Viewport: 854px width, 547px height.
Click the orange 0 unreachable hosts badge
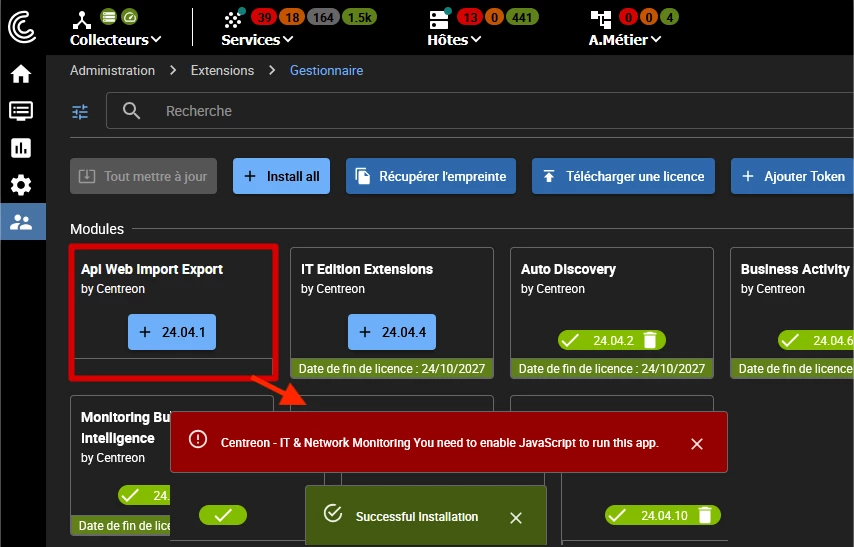(x=494, y=17)
